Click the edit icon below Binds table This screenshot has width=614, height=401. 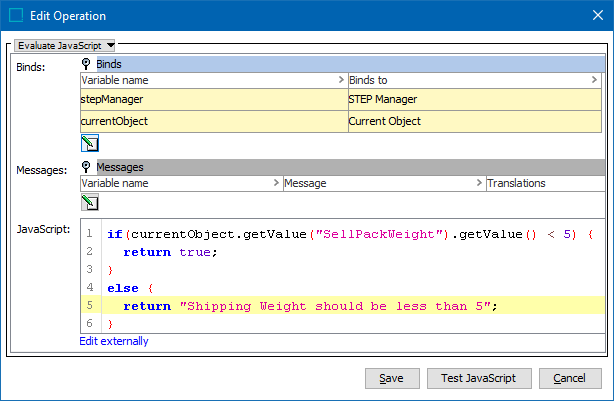click(x=89, y=142)
